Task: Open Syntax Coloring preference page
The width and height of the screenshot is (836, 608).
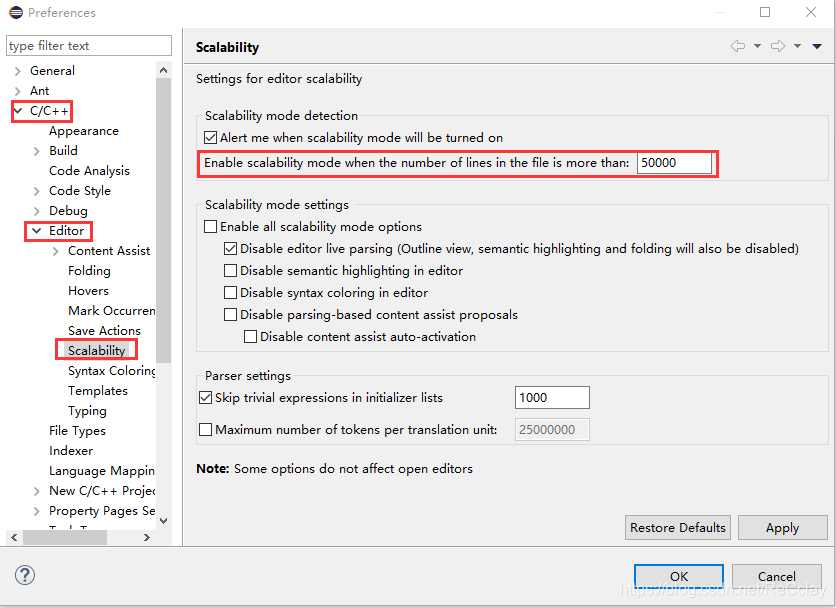Action: (x=111, y=371)
